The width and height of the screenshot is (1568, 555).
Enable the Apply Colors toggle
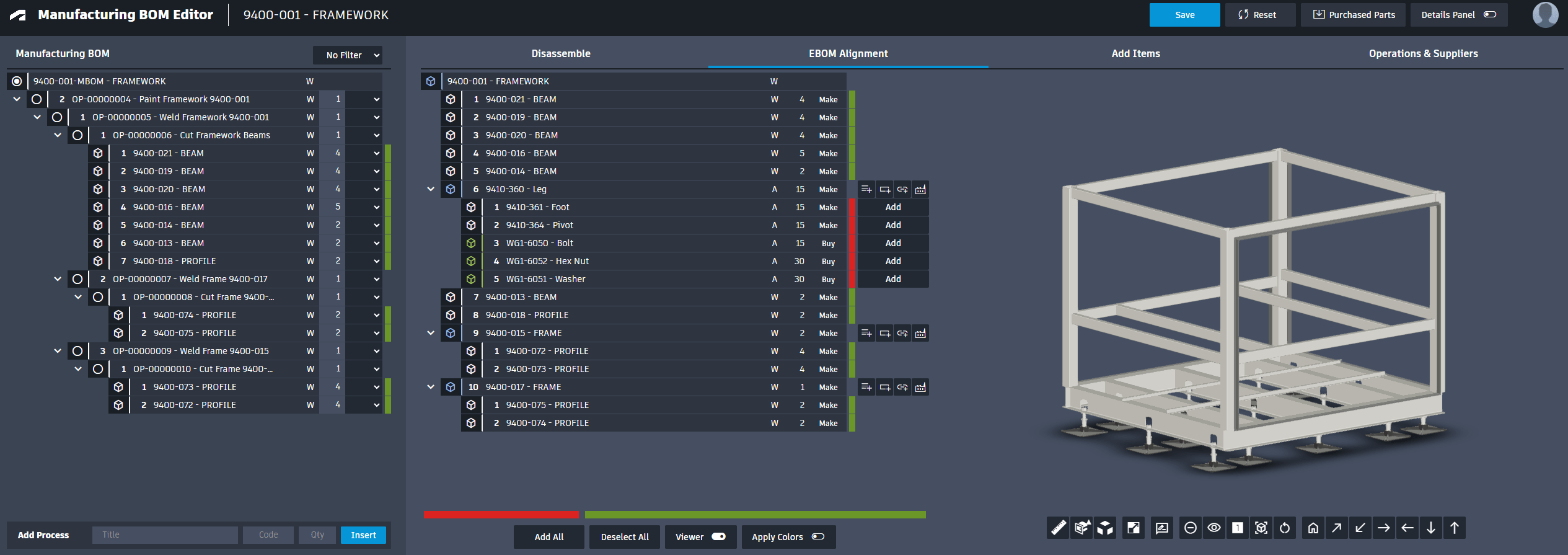click(818, 536)
